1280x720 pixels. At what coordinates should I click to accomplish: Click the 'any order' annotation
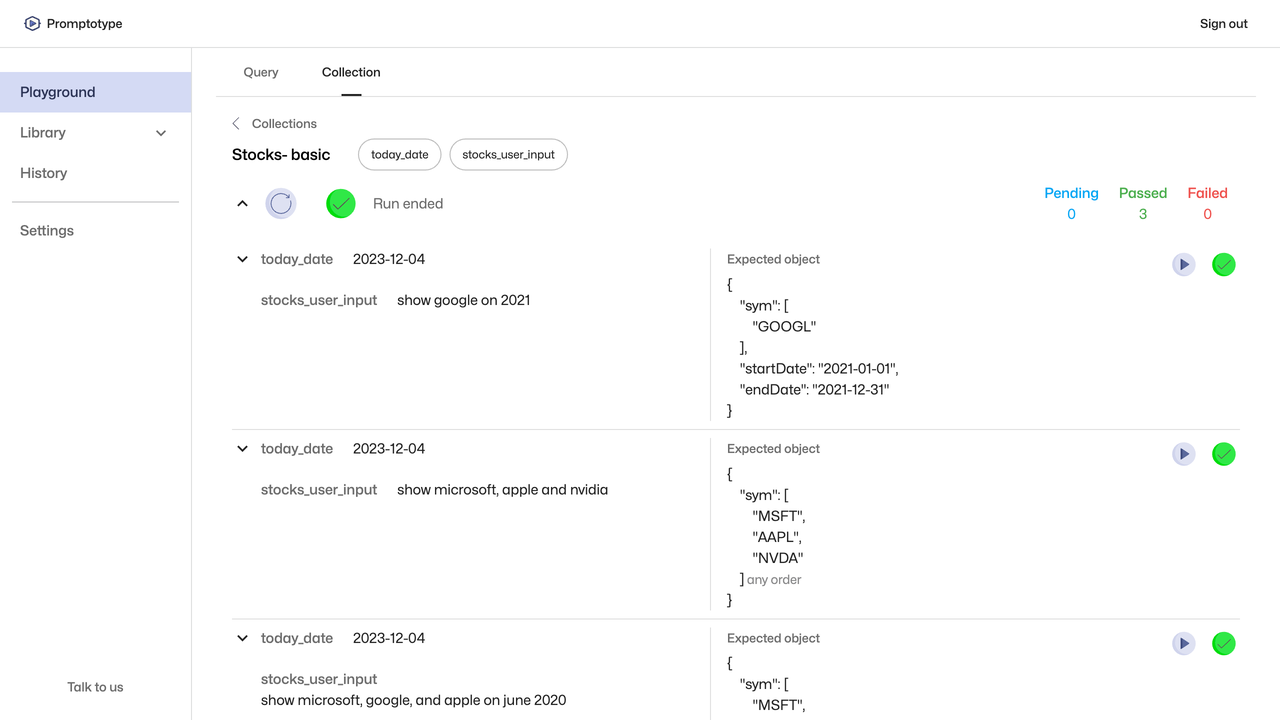tap(774, 580)
